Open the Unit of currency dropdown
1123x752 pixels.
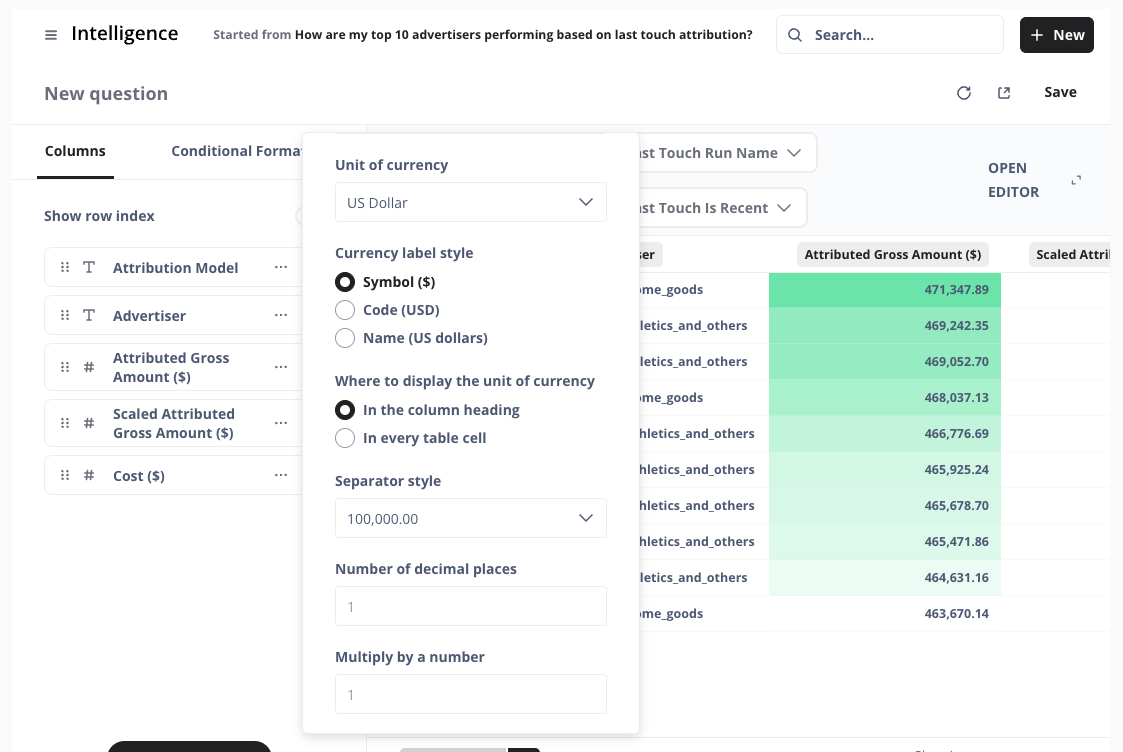click(x=470, y=203)
